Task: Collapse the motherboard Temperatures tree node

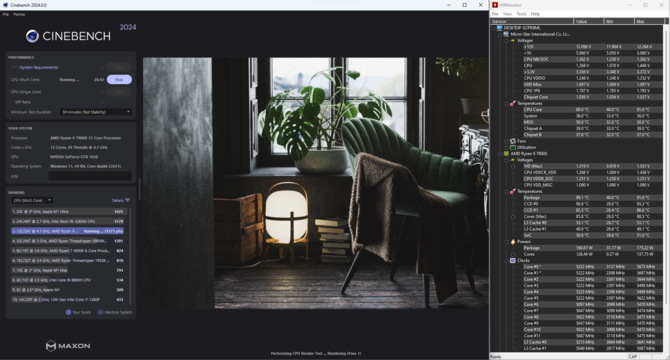Action: pyautogui.click(x=506, y=103)
